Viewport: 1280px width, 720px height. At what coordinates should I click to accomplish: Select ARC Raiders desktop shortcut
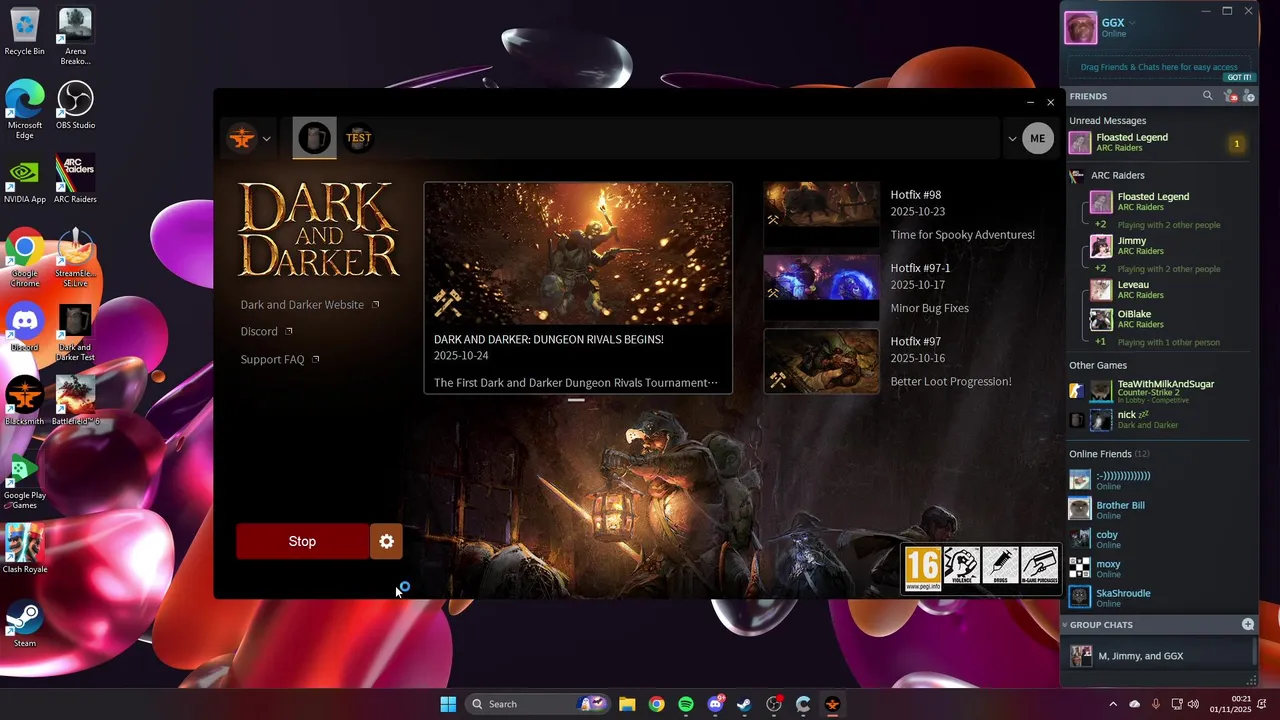click(75, 179)
